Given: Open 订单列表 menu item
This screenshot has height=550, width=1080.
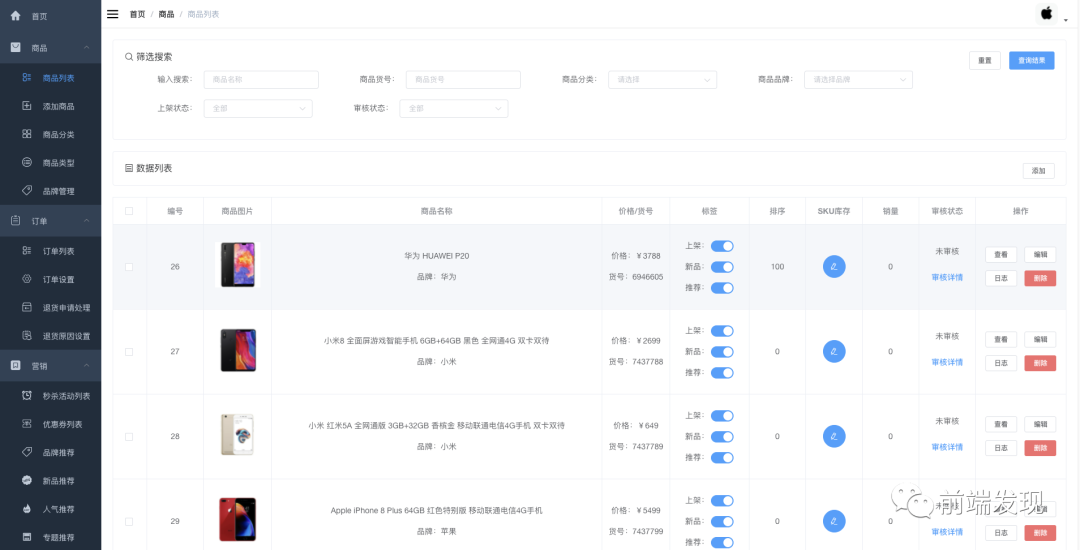Looking at the screenshot, I should 50,251.
